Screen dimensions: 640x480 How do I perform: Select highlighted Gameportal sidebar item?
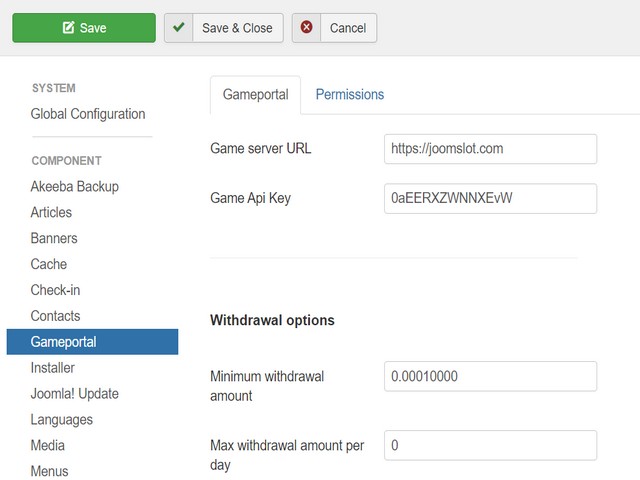coord(92,342)
